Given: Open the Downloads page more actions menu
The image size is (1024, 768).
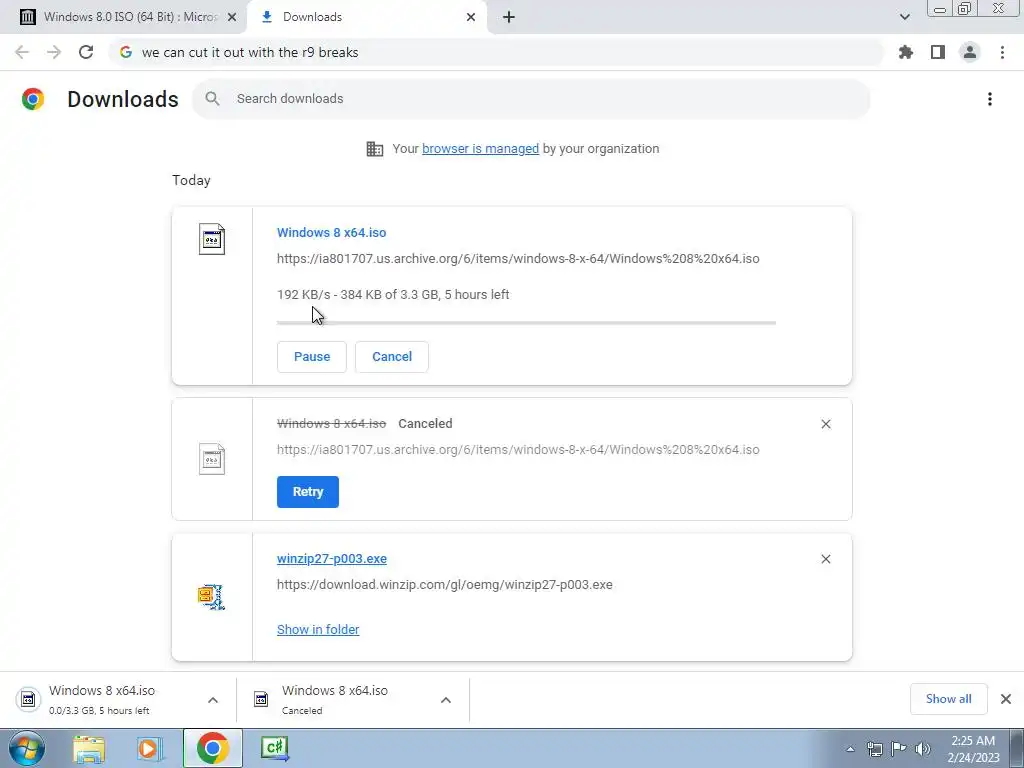Looking at the screenshot, I should point(990,99).
